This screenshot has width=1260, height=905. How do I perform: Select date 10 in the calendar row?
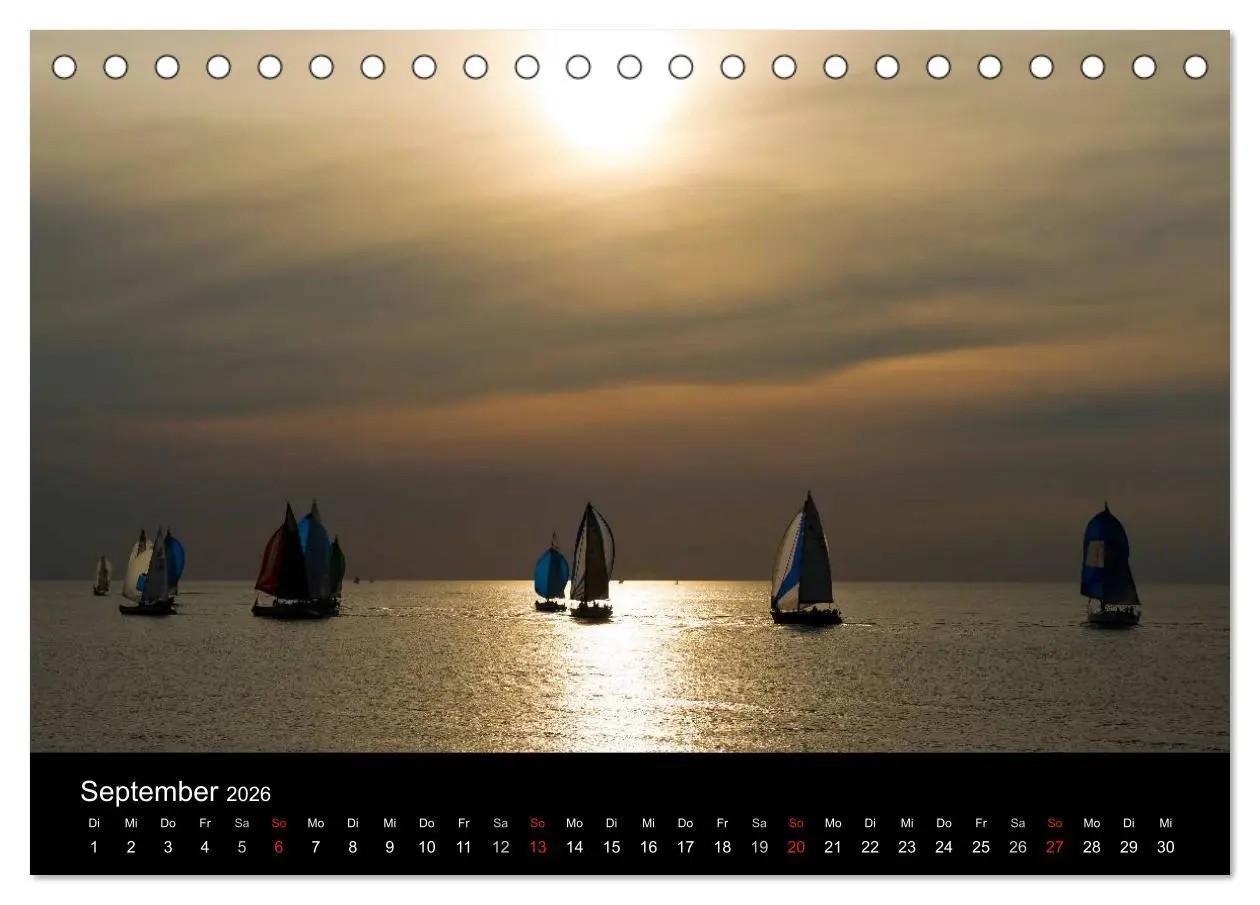coord(427,847)
